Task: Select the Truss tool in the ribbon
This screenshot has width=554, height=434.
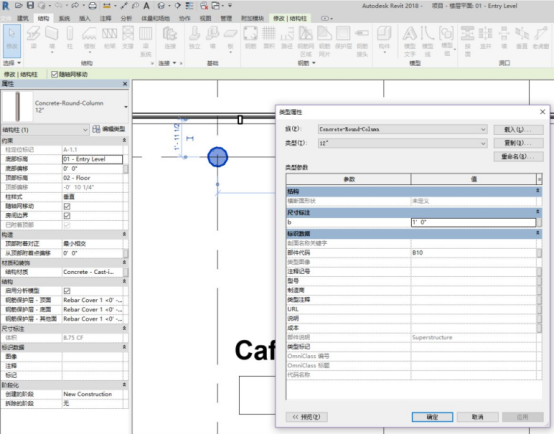Action: click(x=110, y=37)
